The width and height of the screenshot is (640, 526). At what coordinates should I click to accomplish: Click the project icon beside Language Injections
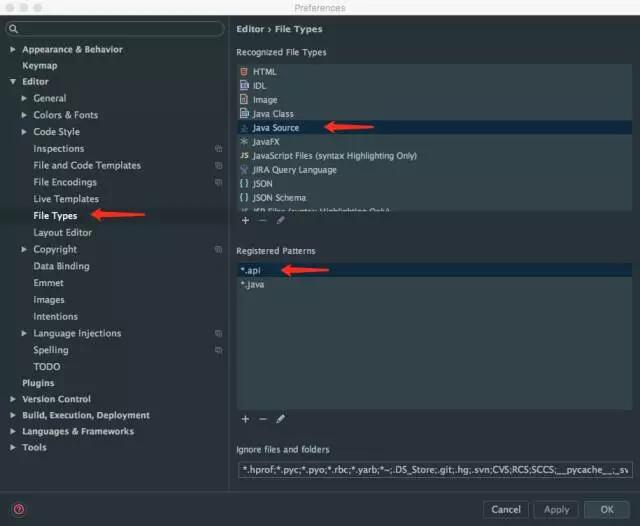219,333
